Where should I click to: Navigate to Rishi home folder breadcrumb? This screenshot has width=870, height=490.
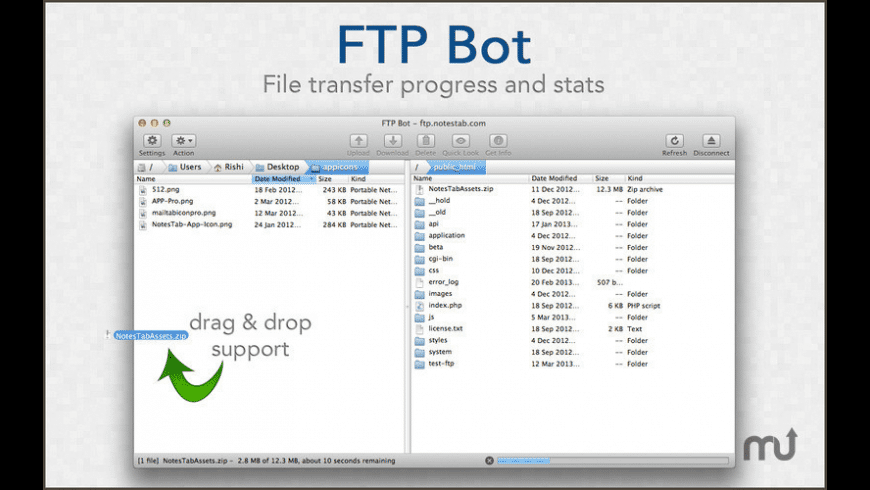pyautogui.click(x=229, y=167)
